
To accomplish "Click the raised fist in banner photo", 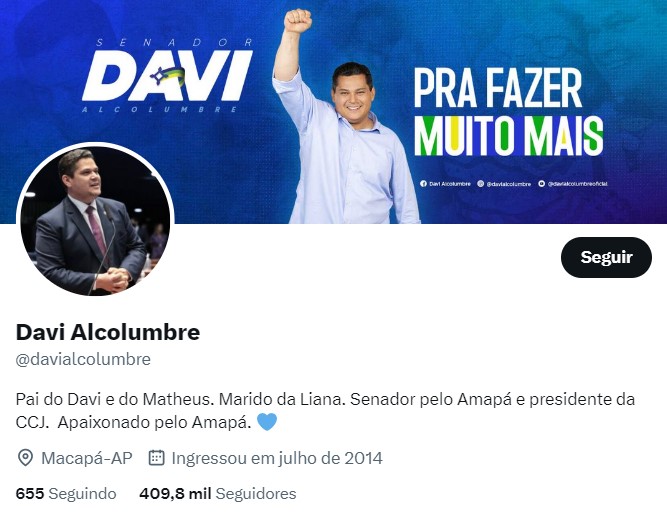I will tap(297, 20).
